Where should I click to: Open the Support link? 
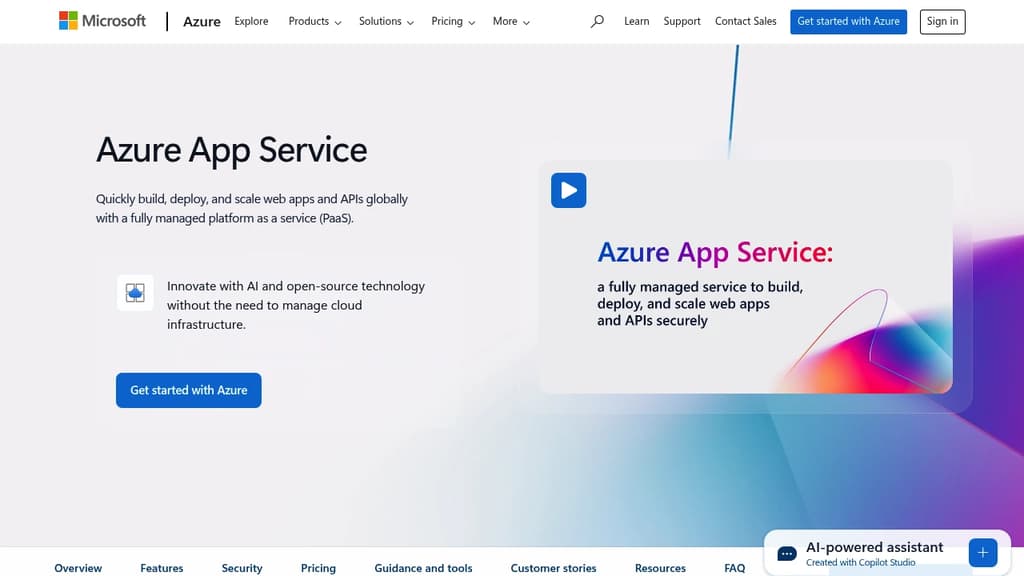(x=682, y=22)
